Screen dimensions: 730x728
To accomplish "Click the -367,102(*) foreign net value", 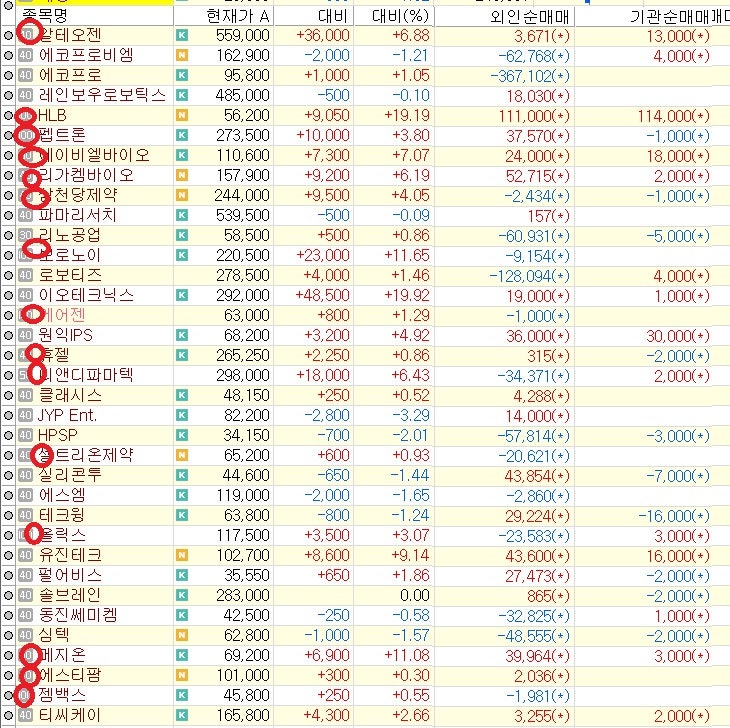I will (x=530, y=76).
